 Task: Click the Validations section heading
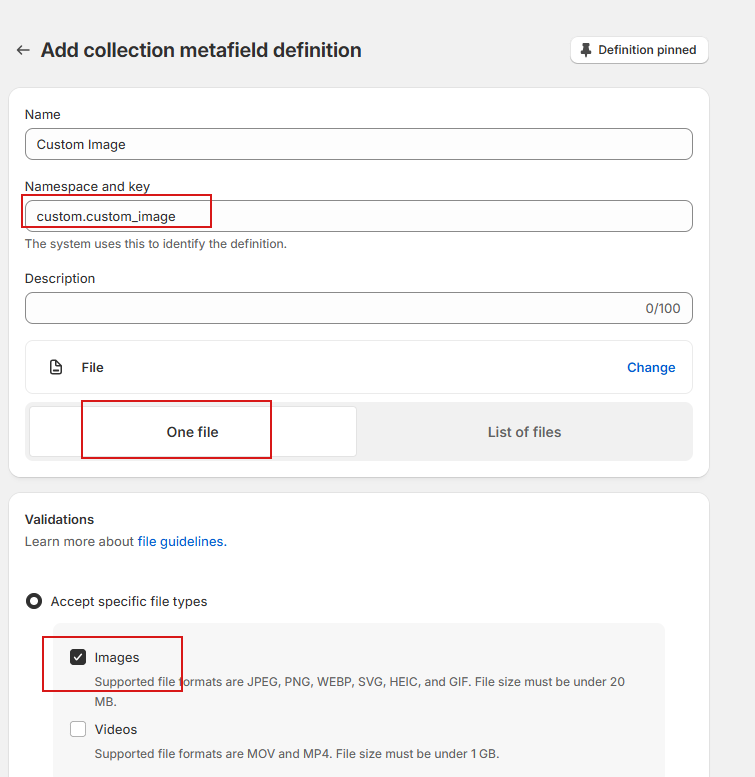(x=59, y=519)
